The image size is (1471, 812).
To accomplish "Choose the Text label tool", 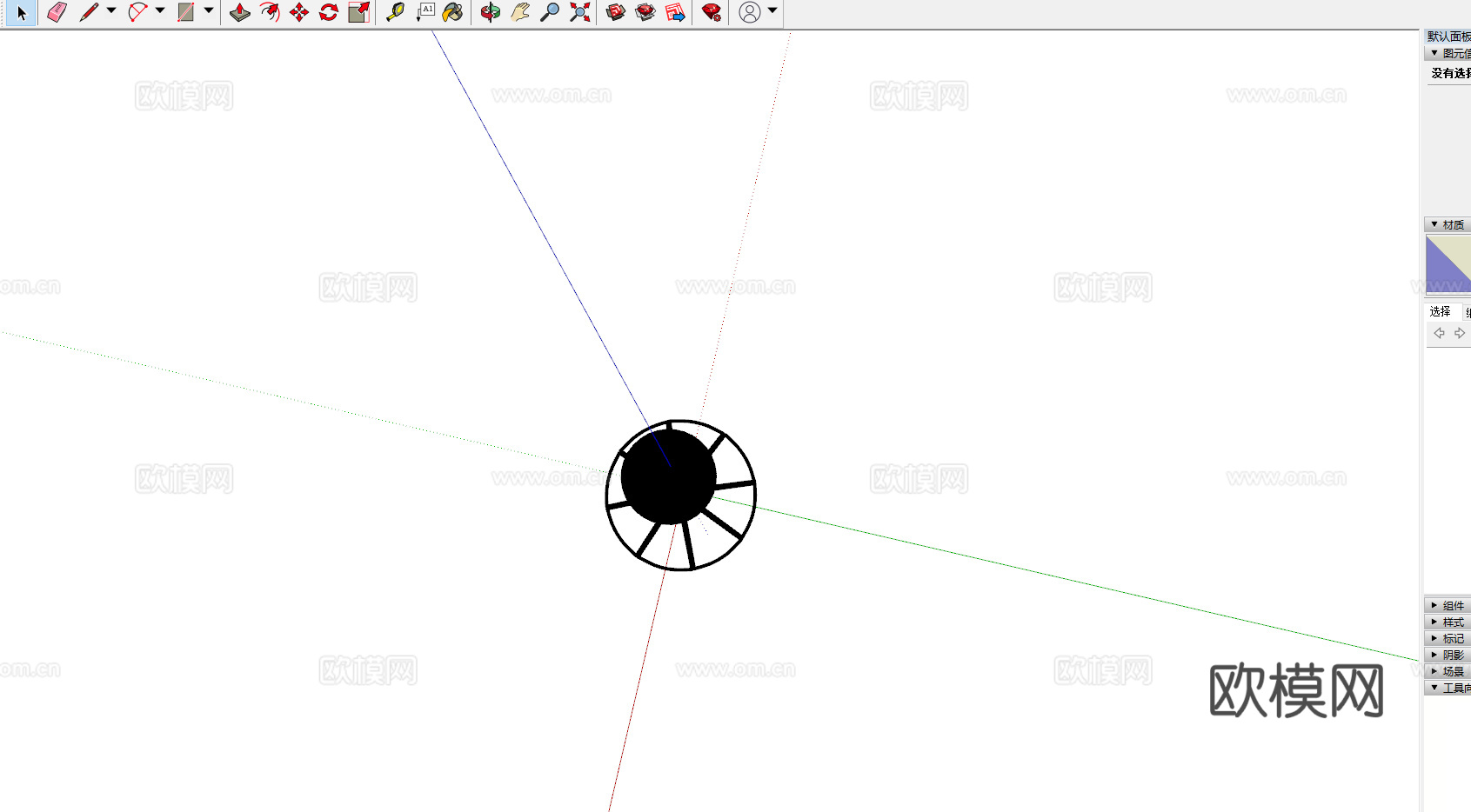I will [425, 12].
